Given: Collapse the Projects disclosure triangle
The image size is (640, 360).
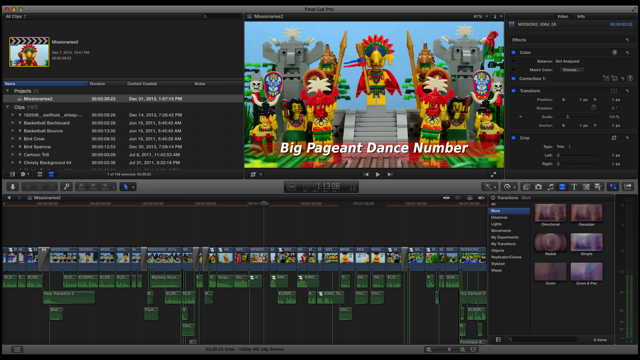Looking at the screenshot, I should (x=7, y=91).
